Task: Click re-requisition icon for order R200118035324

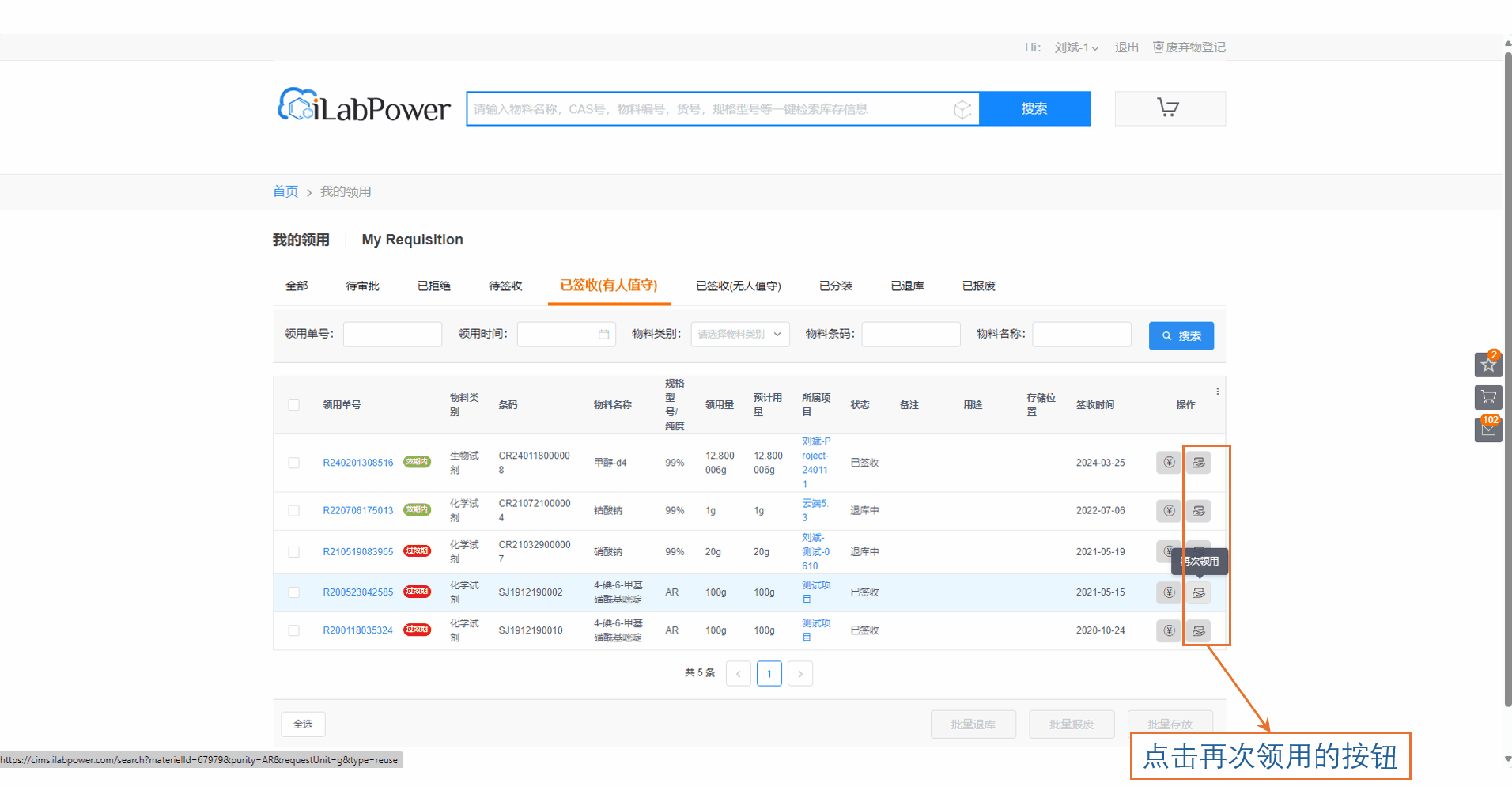Action: [1198, 630]
